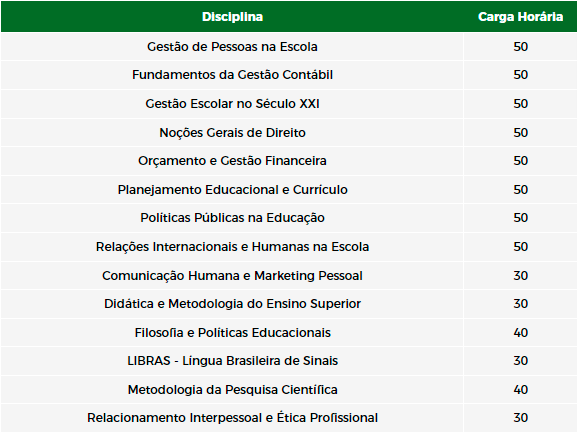Click Políticas Públicas na Educação

tap(232, 218)
